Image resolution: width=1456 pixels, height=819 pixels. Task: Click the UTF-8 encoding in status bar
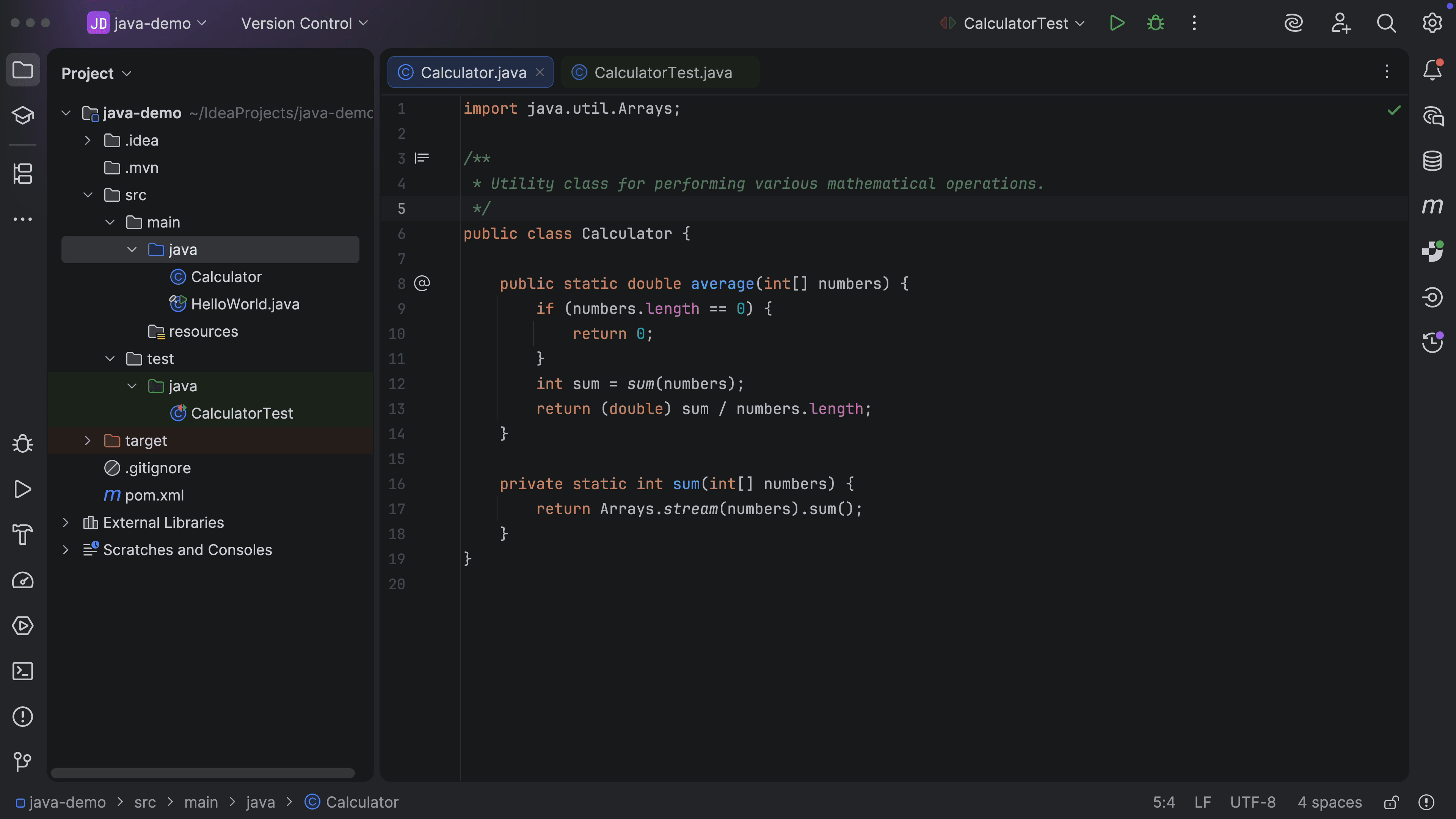coord(1252,802)
